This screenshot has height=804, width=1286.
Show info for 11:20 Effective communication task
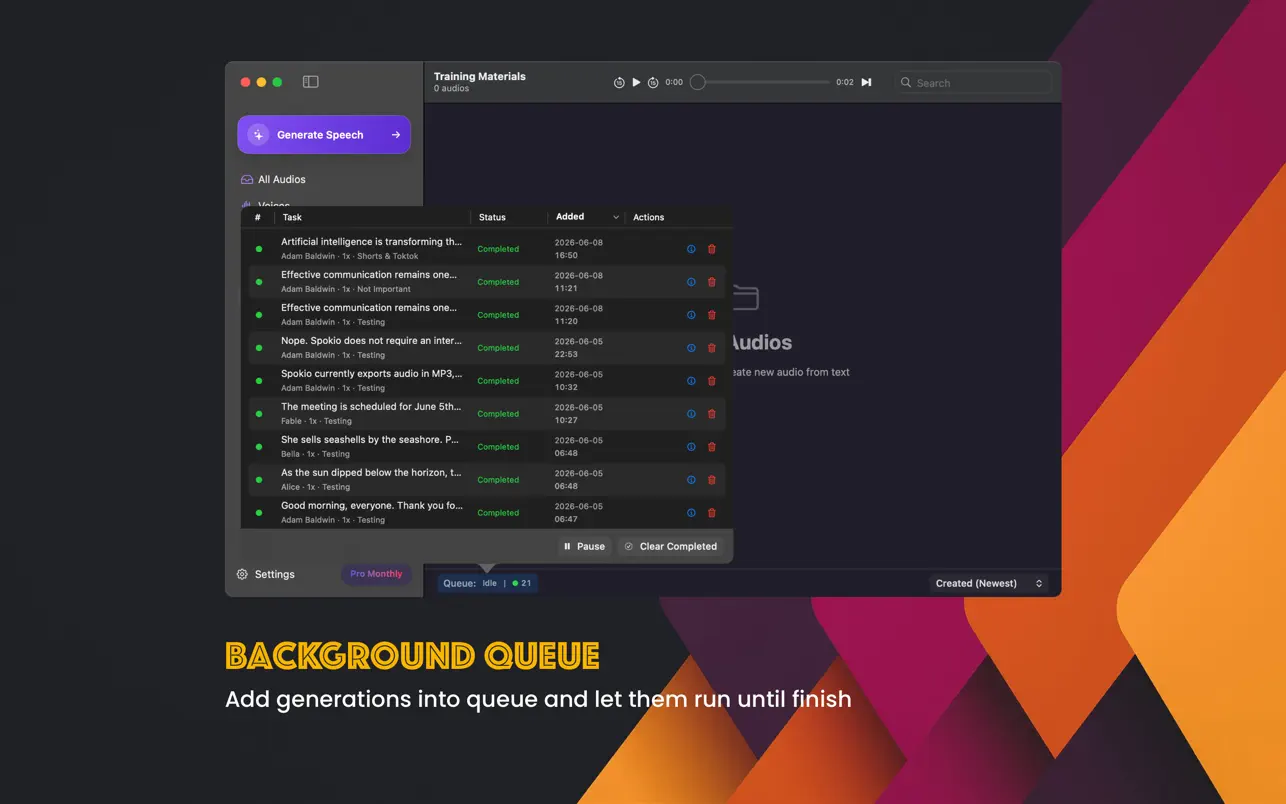(691, 315)
